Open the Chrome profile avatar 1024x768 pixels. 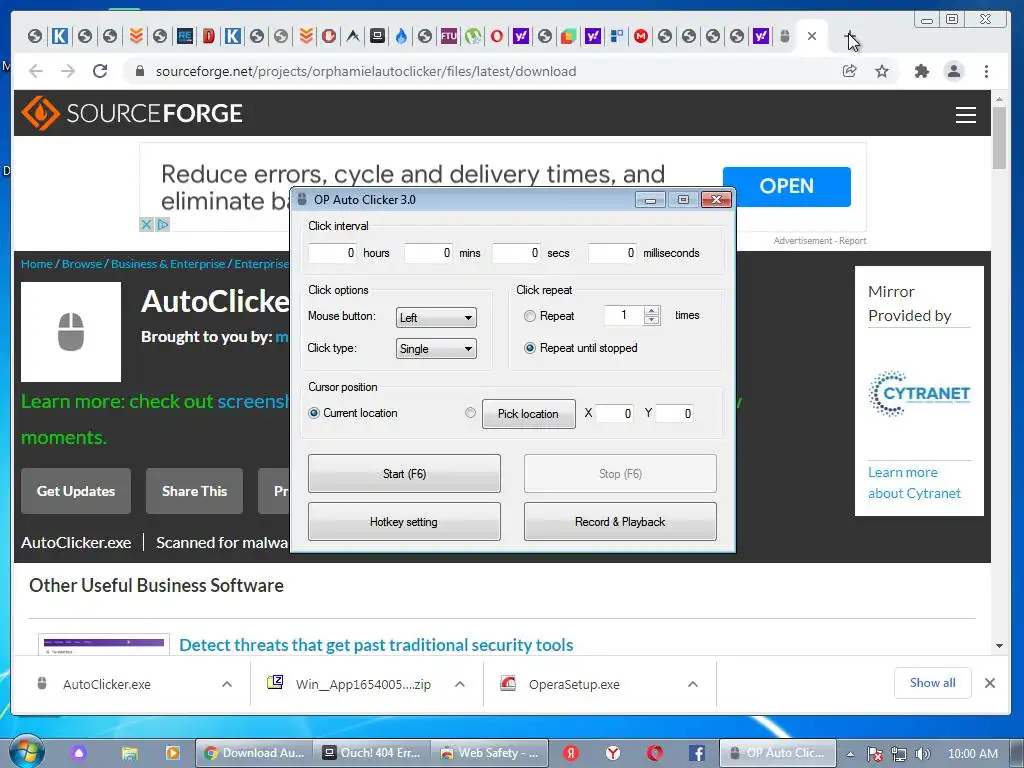click(x=954, y=71)
